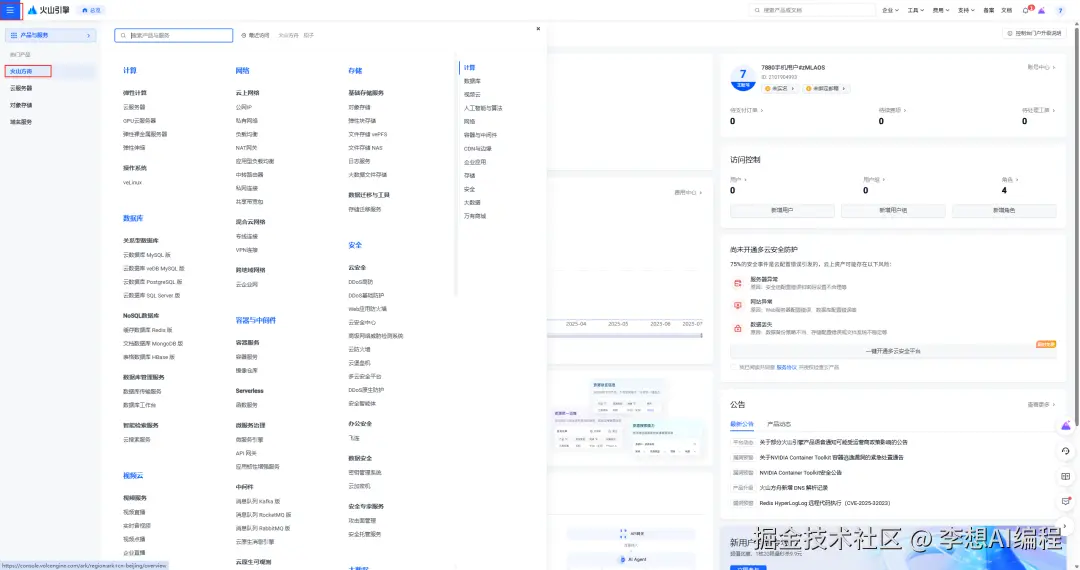Jump to CDN与边缘 category
This screenshot has width=1080, height=570.
477,149
